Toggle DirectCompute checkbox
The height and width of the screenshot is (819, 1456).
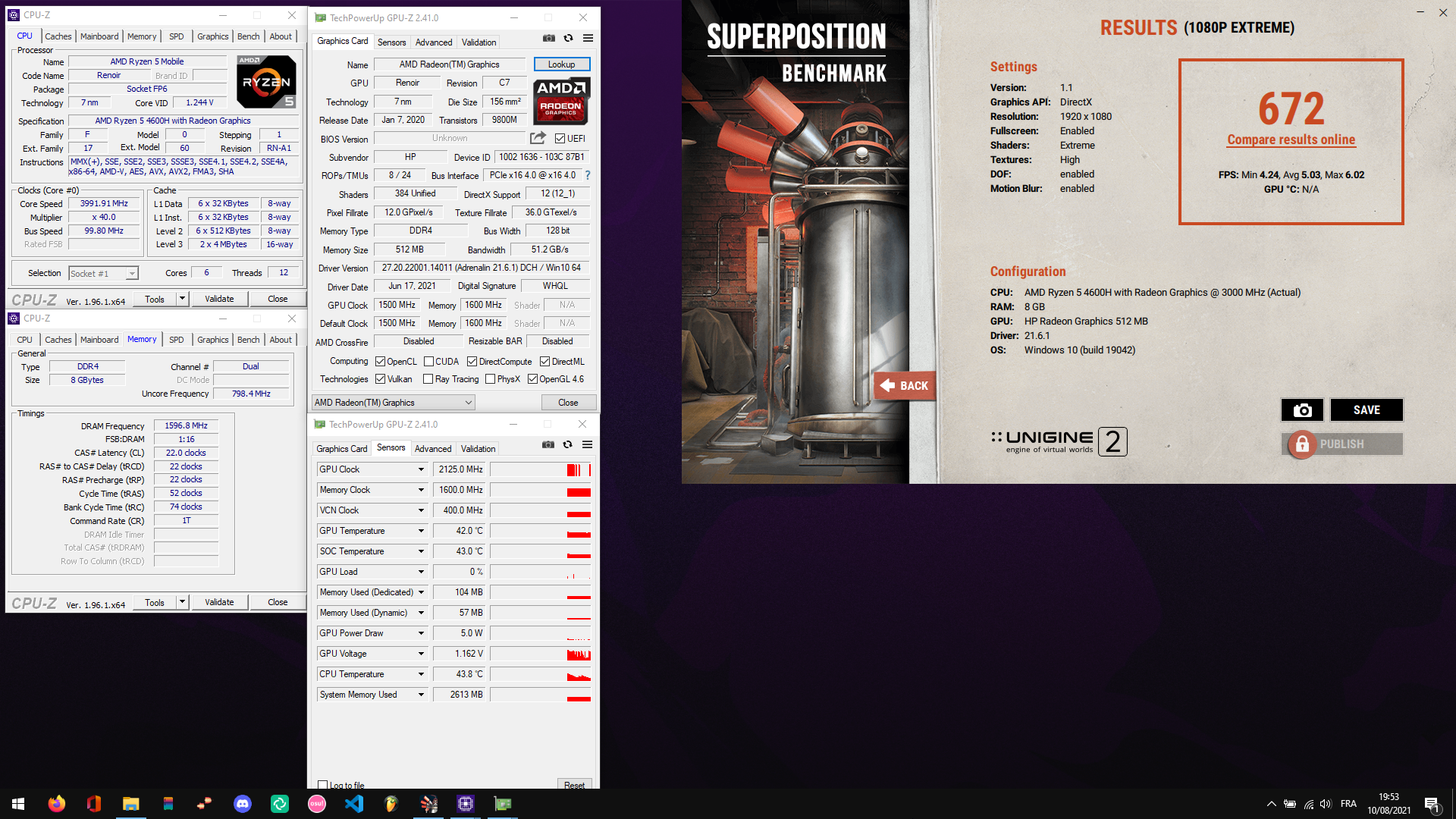[x=472, y=362]
